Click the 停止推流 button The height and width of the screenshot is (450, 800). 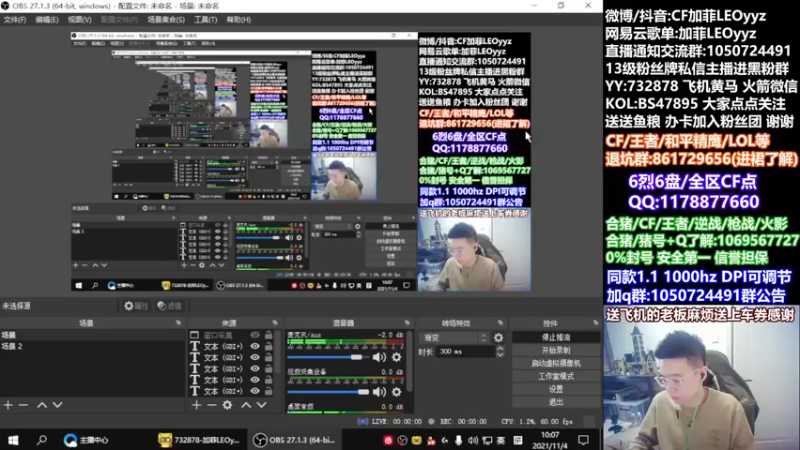[x=556, y=337]
